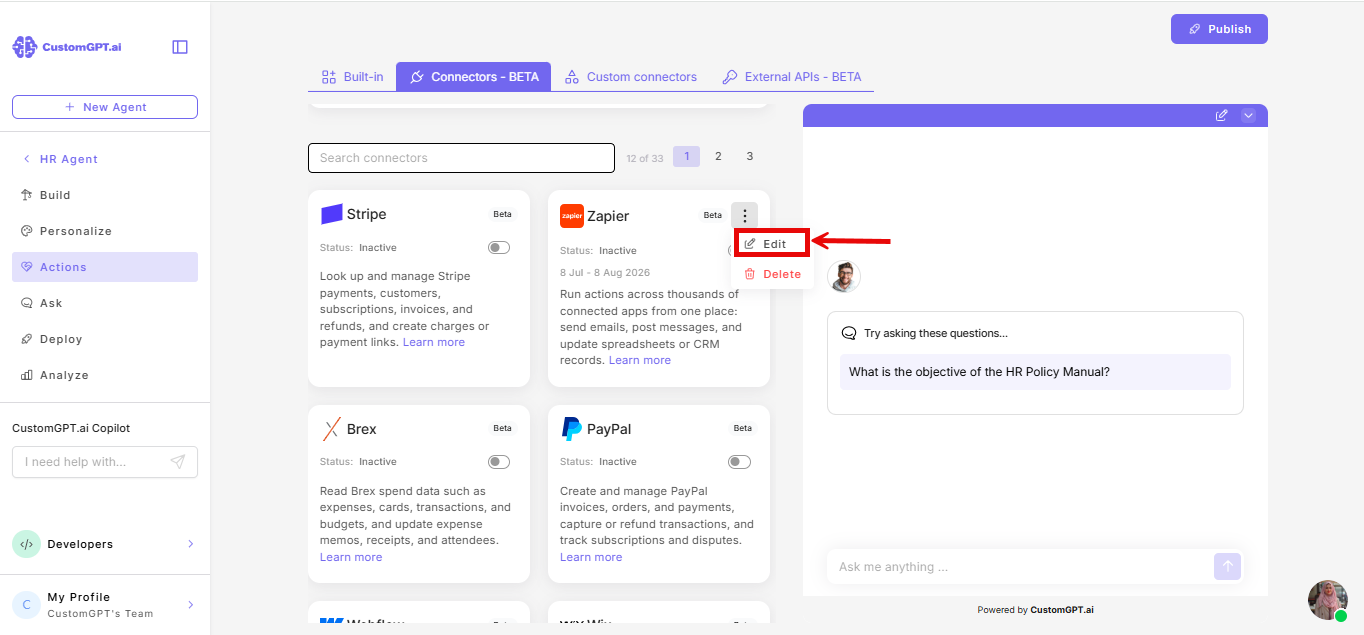Click the agent avatar photo in chat
1364x635 pixels.
tap(844, 276)
